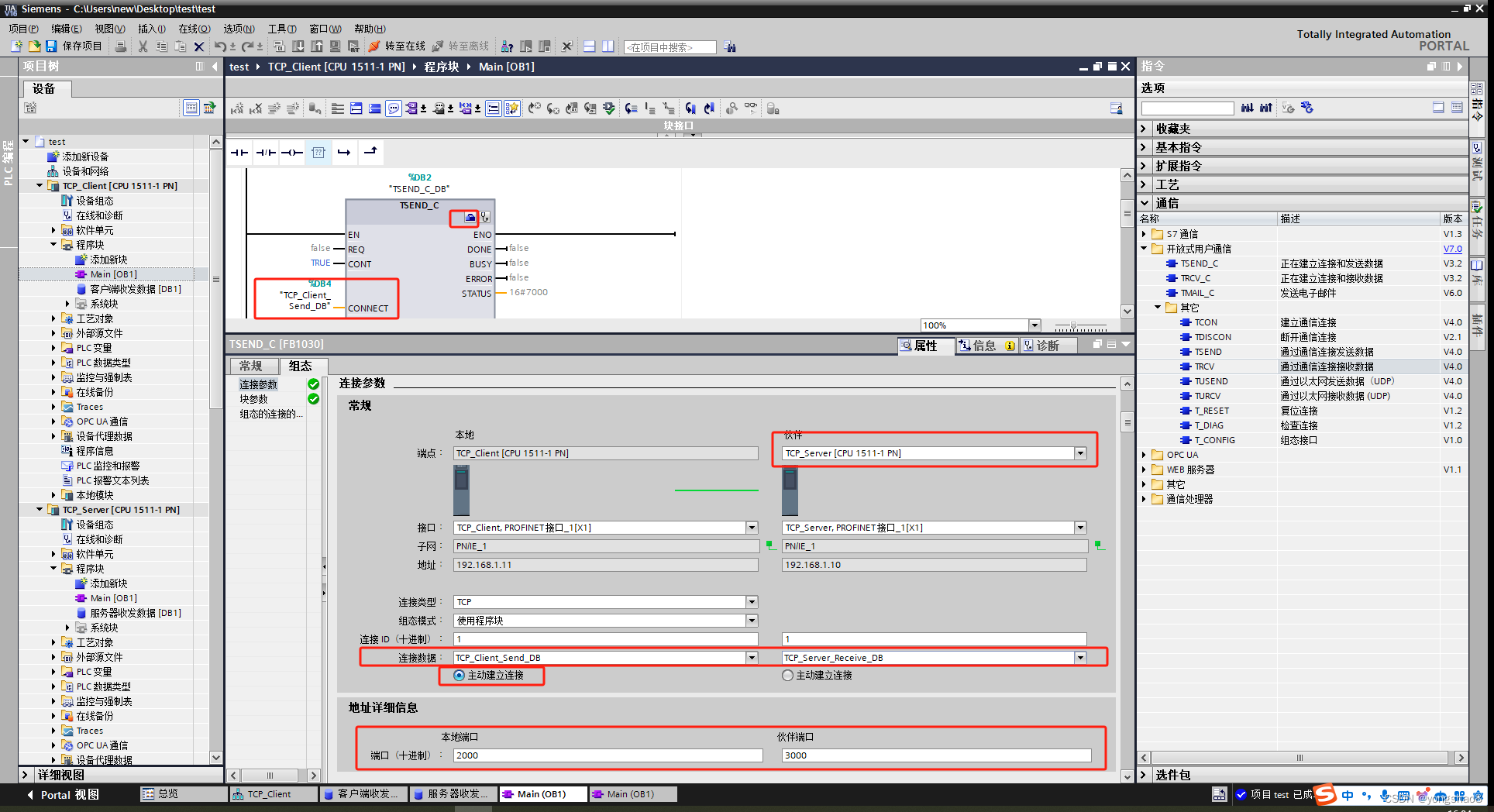Select local 主动建立连接 radio button
The height and width of the screenshot is (812, 1494).
pos(459,676)
